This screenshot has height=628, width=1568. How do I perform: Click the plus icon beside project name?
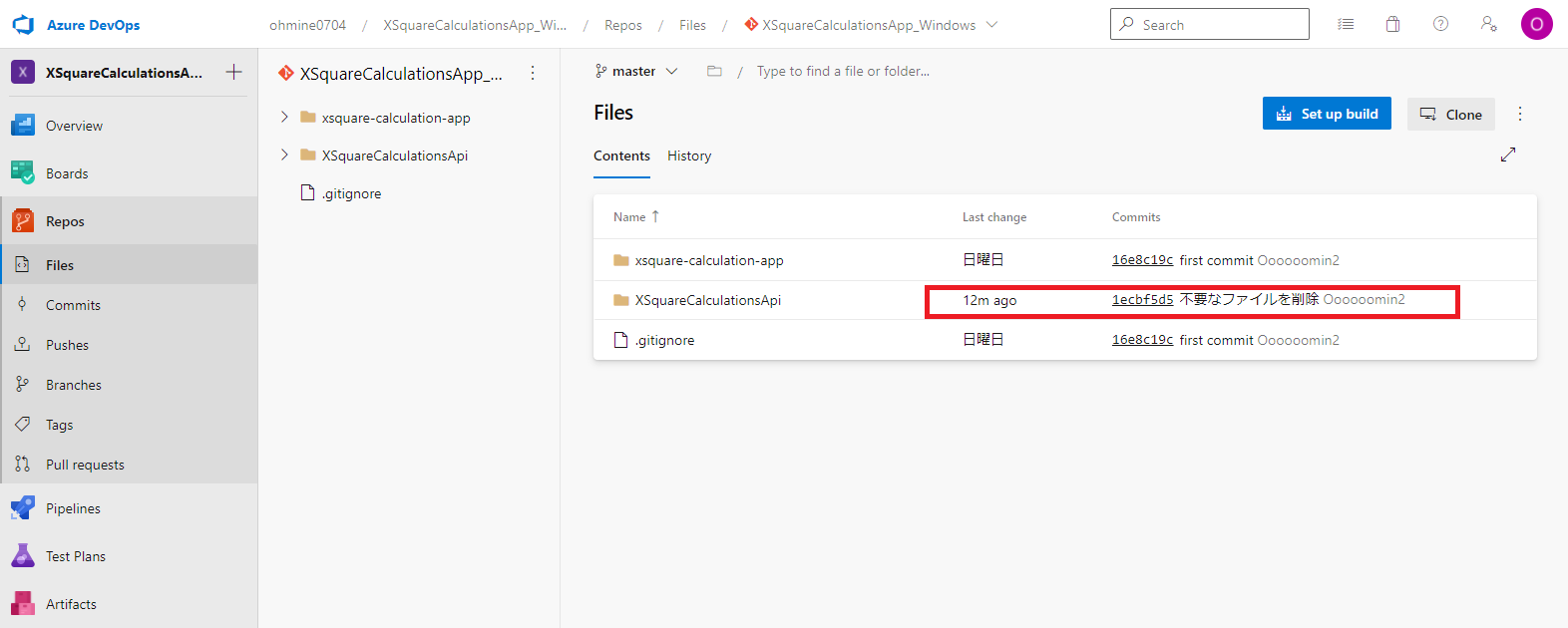pyautogui.click(x=233, y=72)
